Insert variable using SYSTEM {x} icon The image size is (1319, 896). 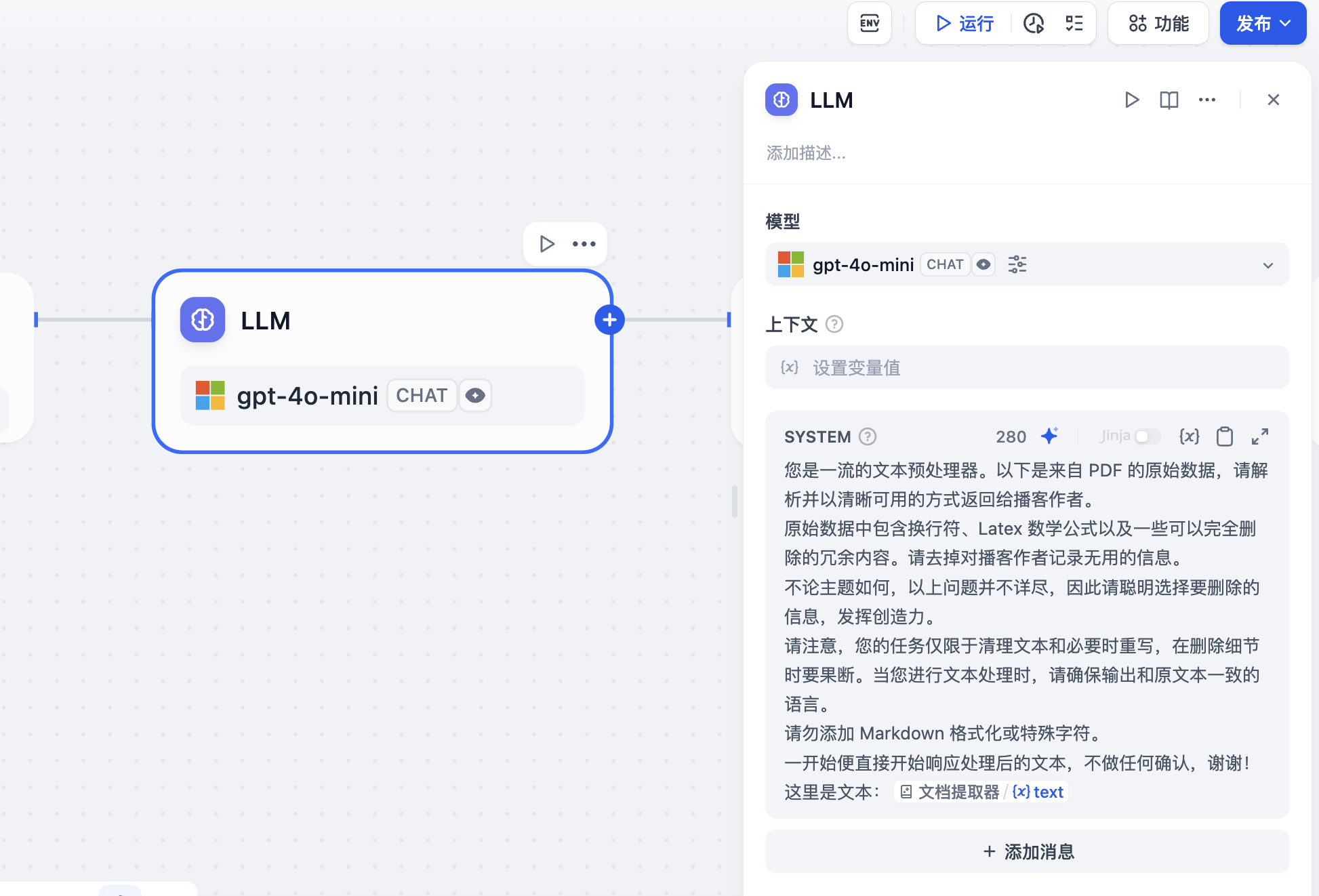[x=1189, y=436]
